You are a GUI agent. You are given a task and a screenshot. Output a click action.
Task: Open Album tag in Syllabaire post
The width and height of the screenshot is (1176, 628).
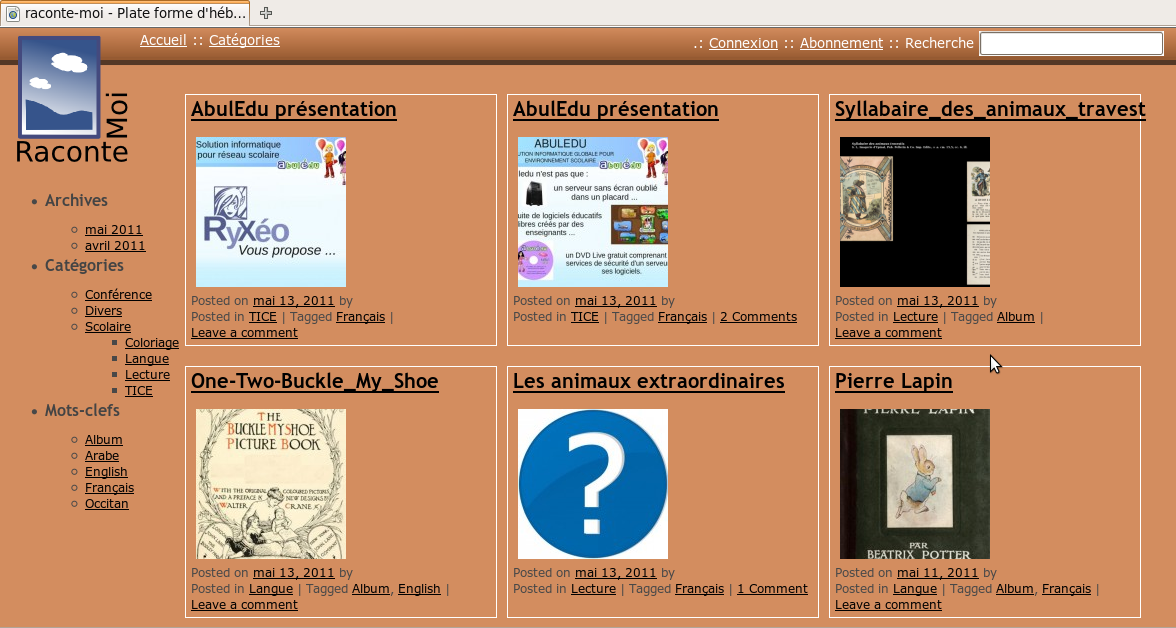[1015, 317]
